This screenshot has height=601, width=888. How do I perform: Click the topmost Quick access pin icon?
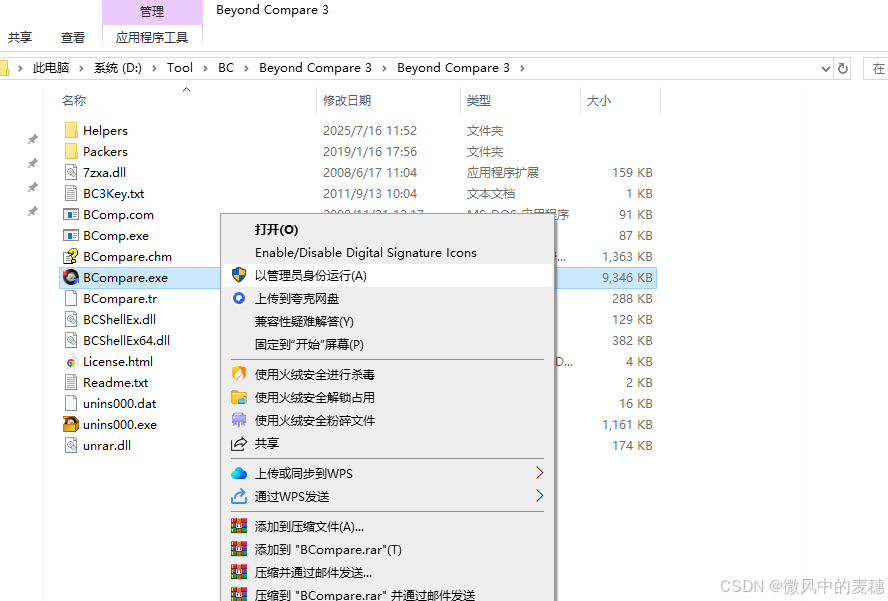coord(33,139)
